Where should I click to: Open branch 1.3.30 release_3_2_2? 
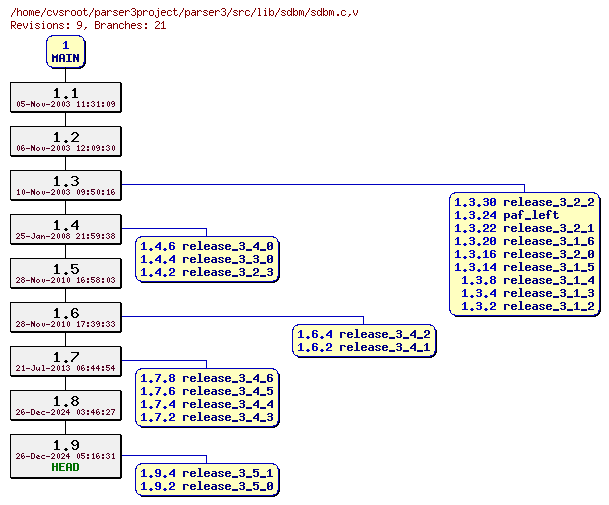pos(524,202)
